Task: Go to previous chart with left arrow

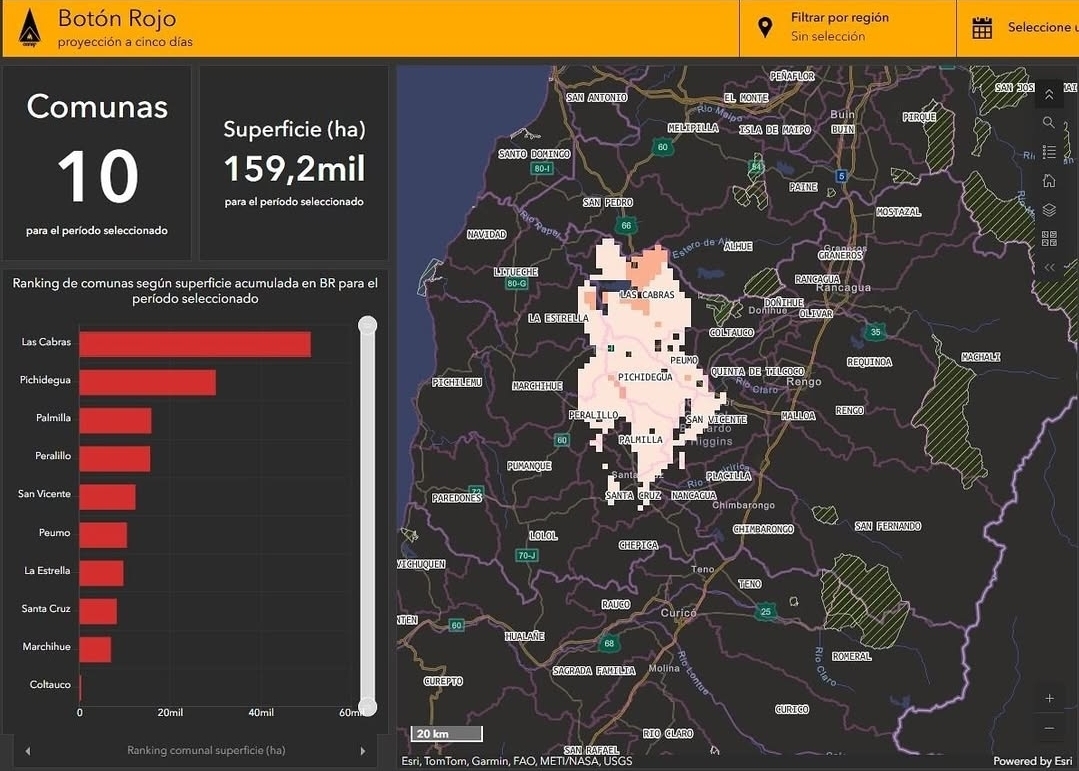Action: pyautogui.click(x=27, y=751)
